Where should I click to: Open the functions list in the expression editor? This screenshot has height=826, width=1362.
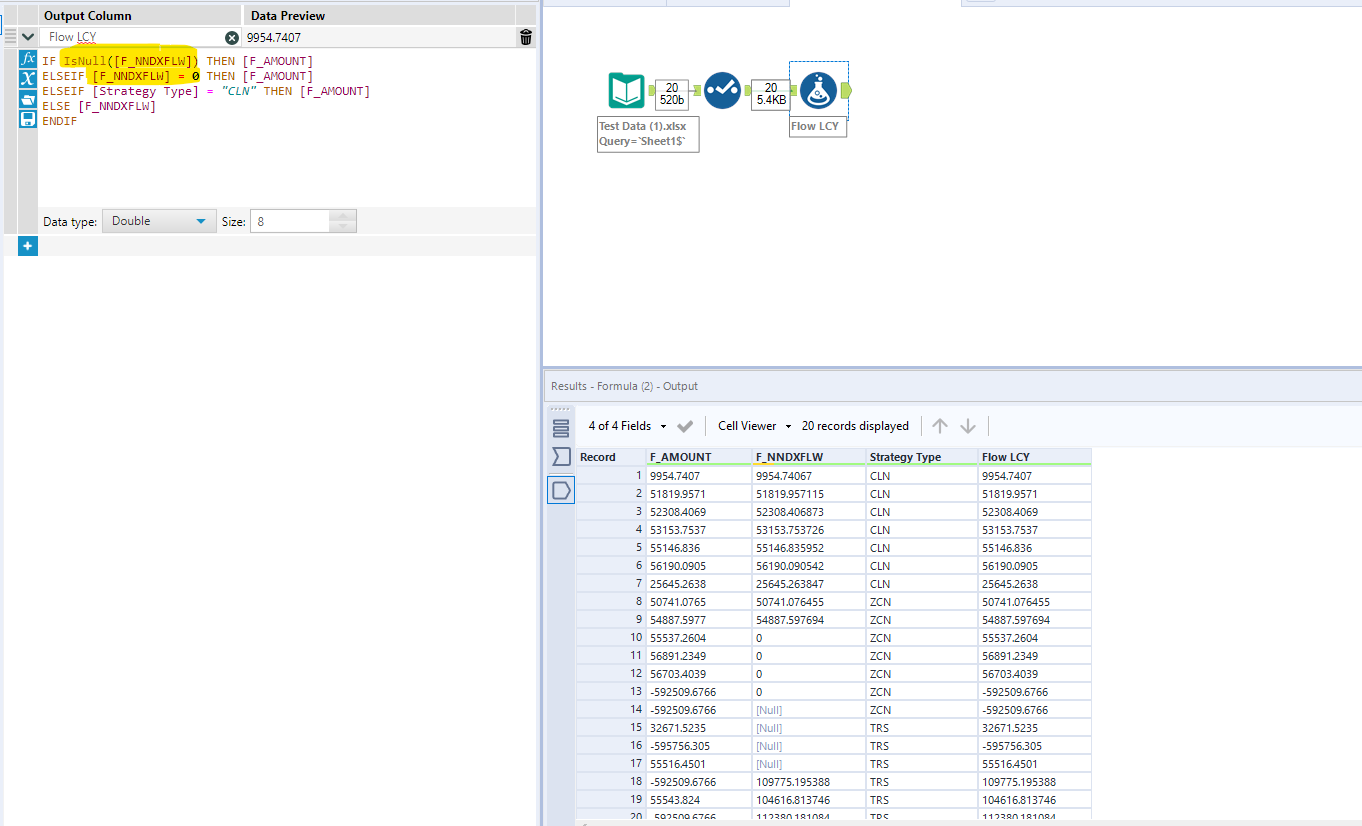[x=27, y=58]
